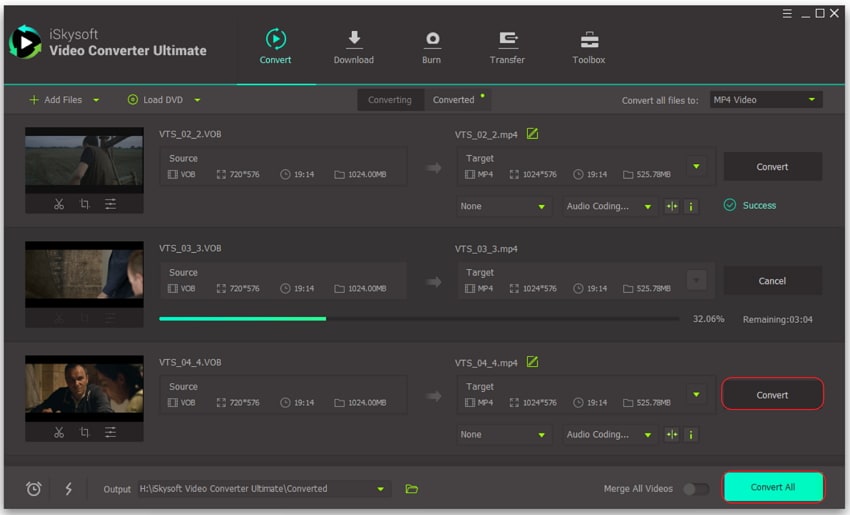
Task: Click the 32.06% progress percentage
Action: point(709,319)
